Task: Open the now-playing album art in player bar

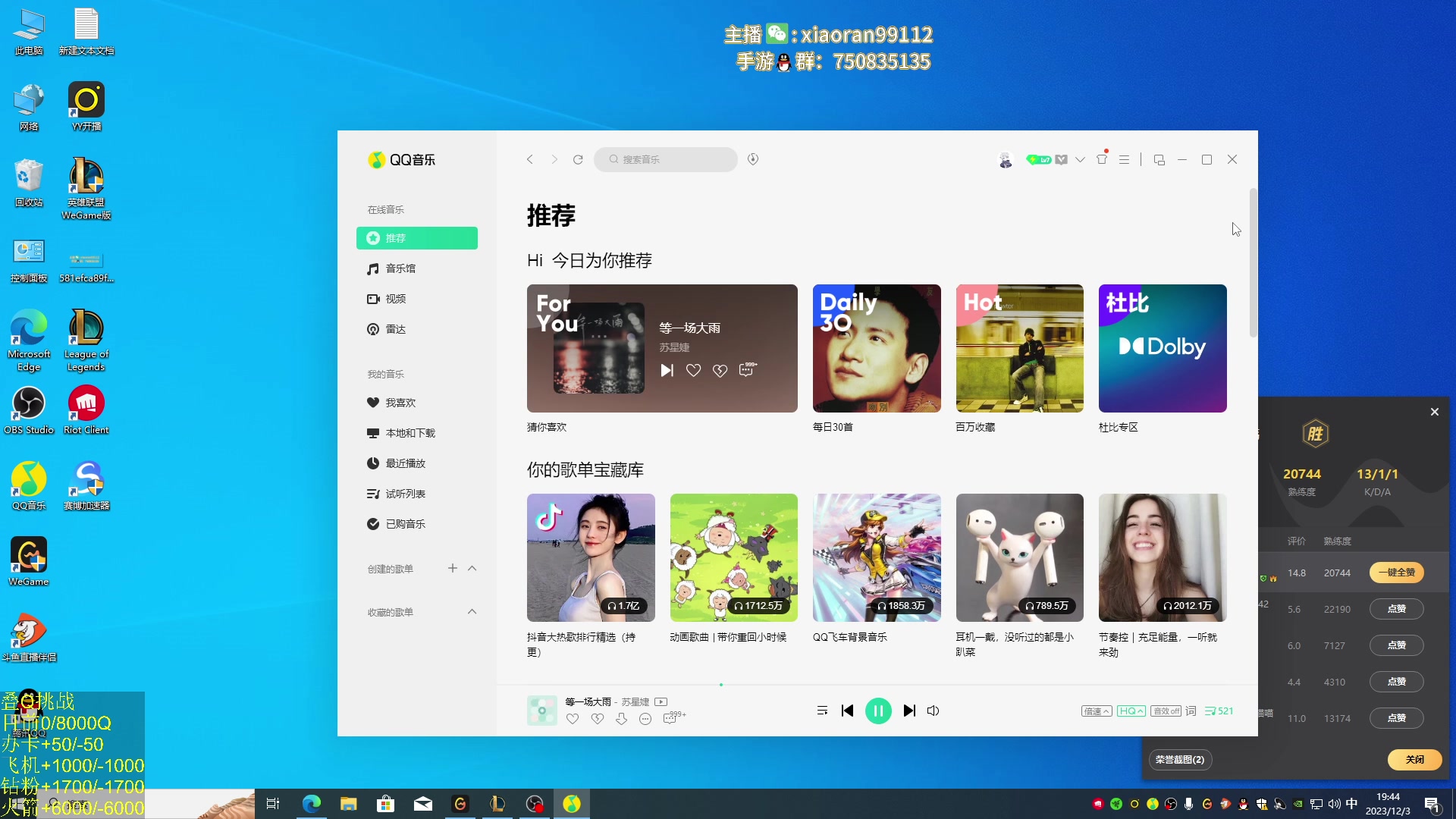Action: click(542, 711)
